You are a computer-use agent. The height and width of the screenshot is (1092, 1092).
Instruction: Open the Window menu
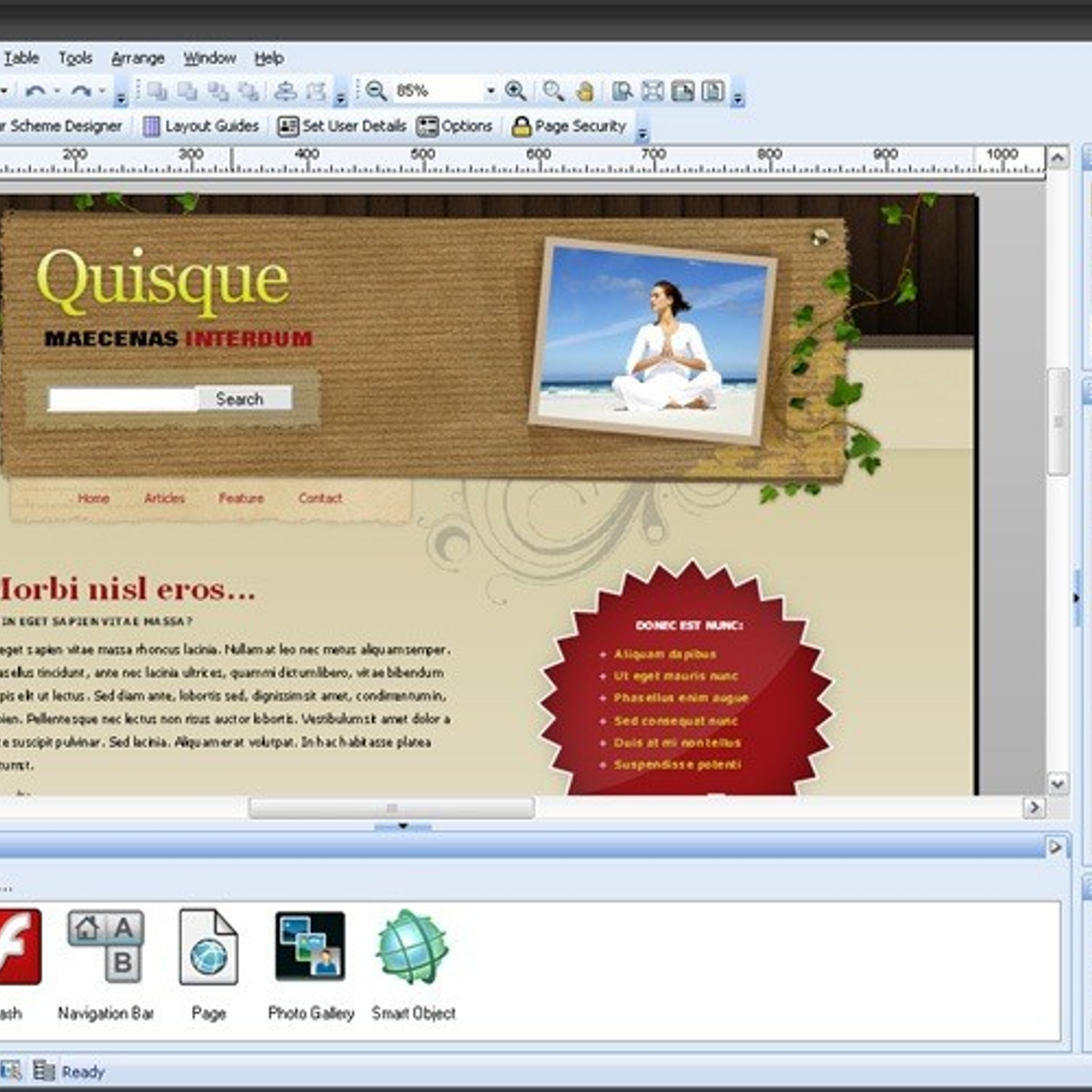(x=209, y=58)
